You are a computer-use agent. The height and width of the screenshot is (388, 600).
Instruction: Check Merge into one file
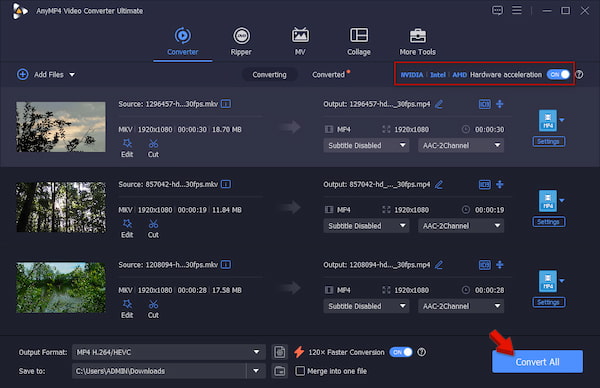pos(300,371)
